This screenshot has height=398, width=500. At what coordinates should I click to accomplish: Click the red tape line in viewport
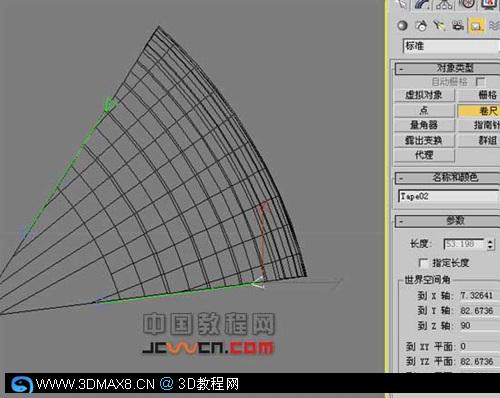click(x=262, y=238)
